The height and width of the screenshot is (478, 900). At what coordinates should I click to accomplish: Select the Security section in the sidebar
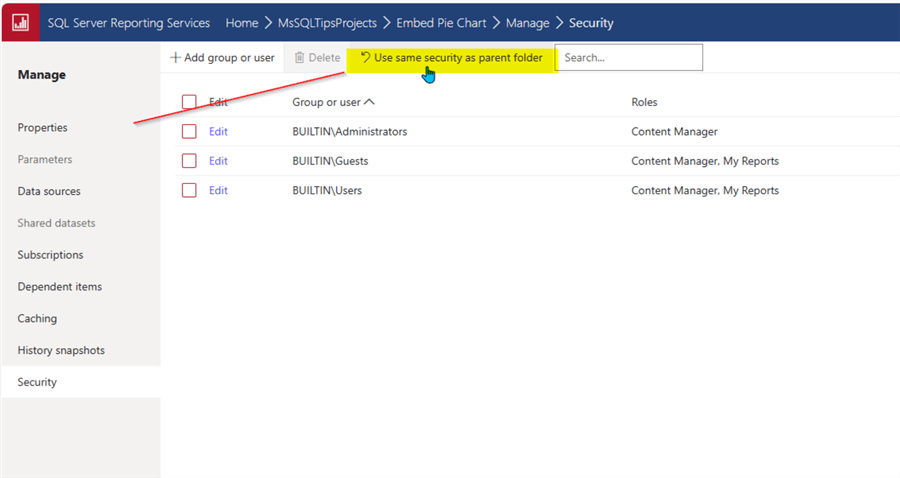(x=81, y=382)
